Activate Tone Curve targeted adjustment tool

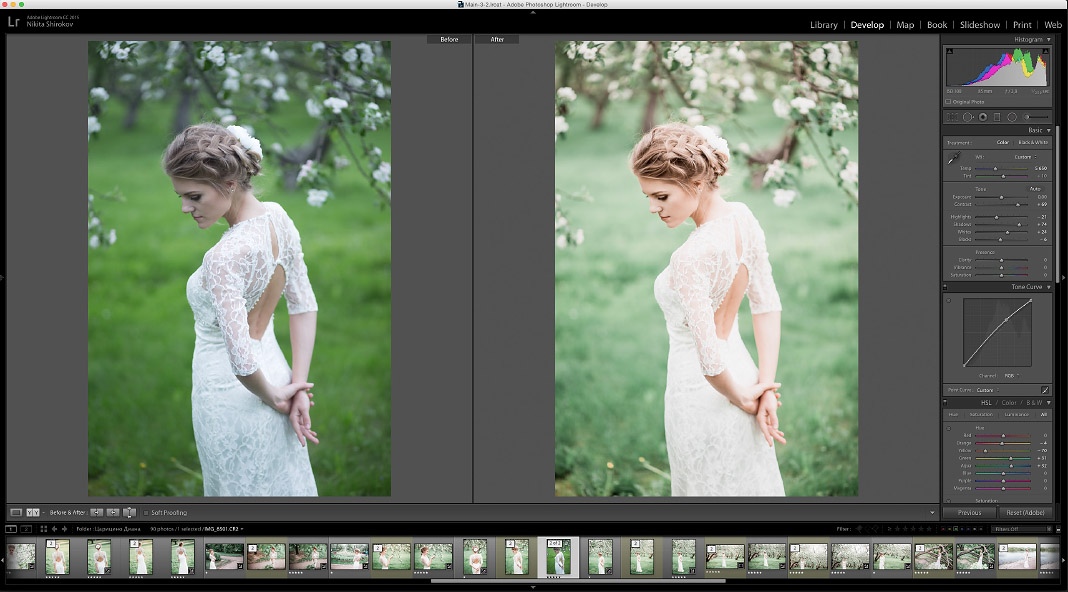[948, 300]
